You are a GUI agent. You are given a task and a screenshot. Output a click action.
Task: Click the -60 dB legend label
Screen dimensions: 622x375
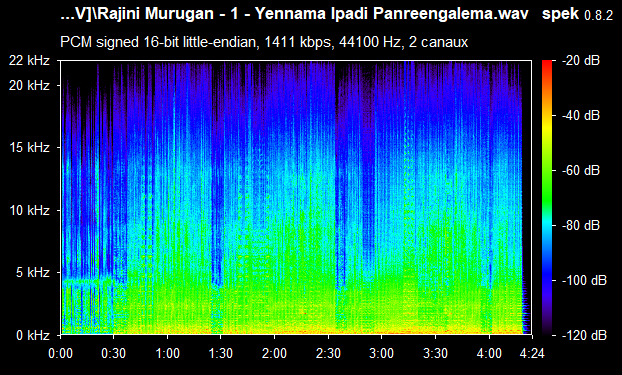581,171
